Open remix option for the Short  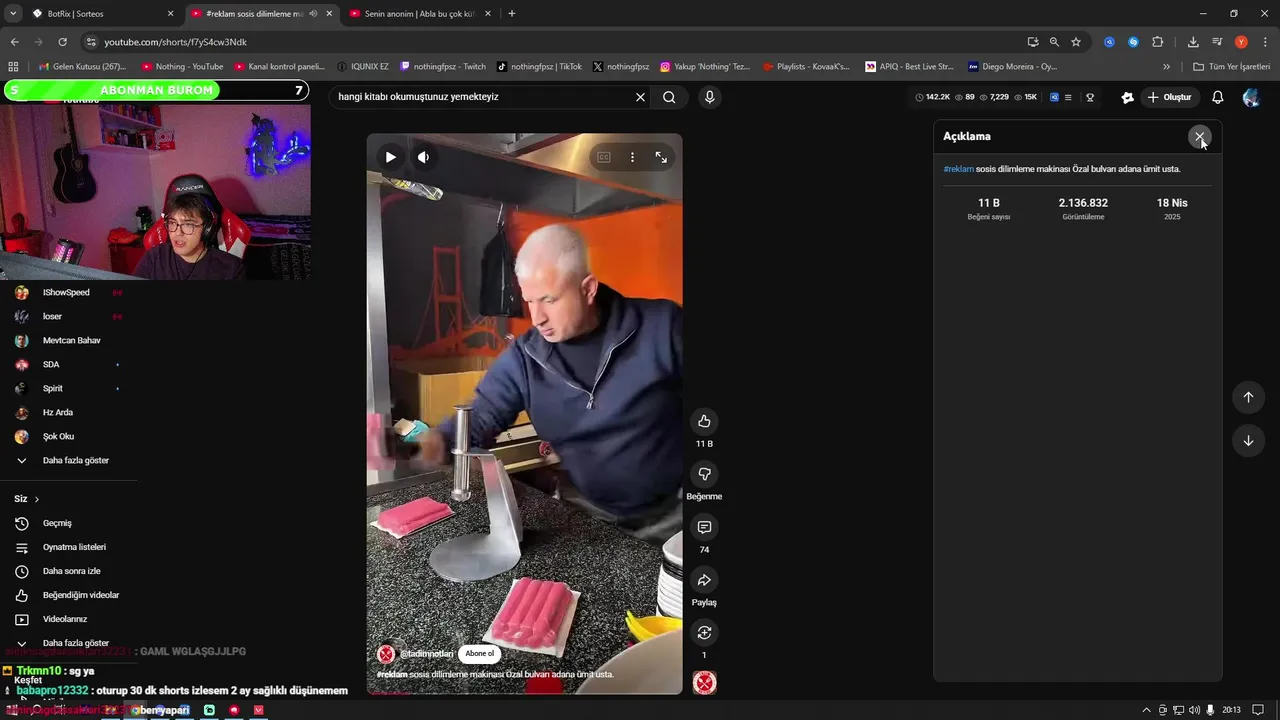tap(704, 632)
